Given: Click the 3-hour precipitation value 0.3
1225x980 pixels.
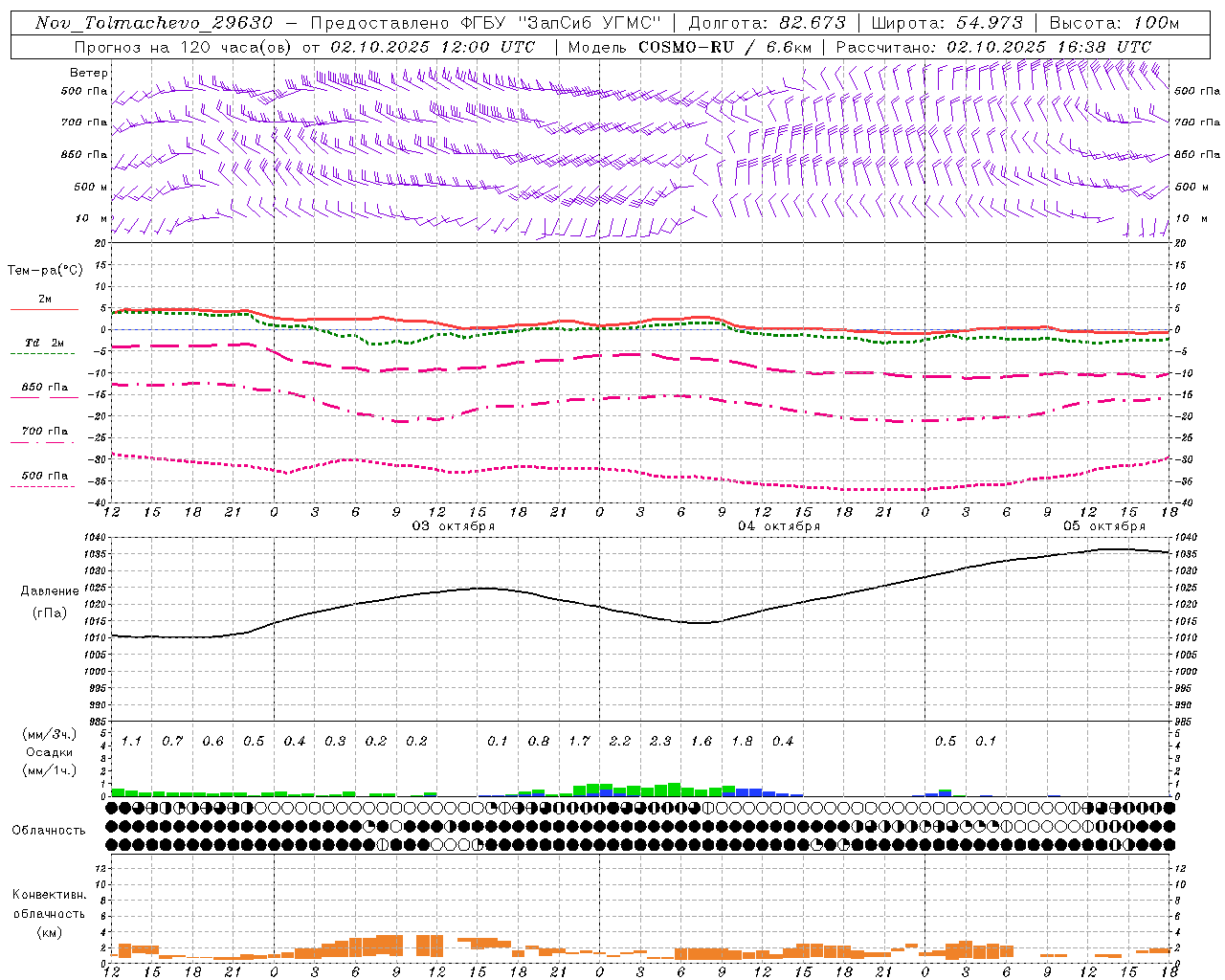Looking at the screenshot, I should 335,742.
